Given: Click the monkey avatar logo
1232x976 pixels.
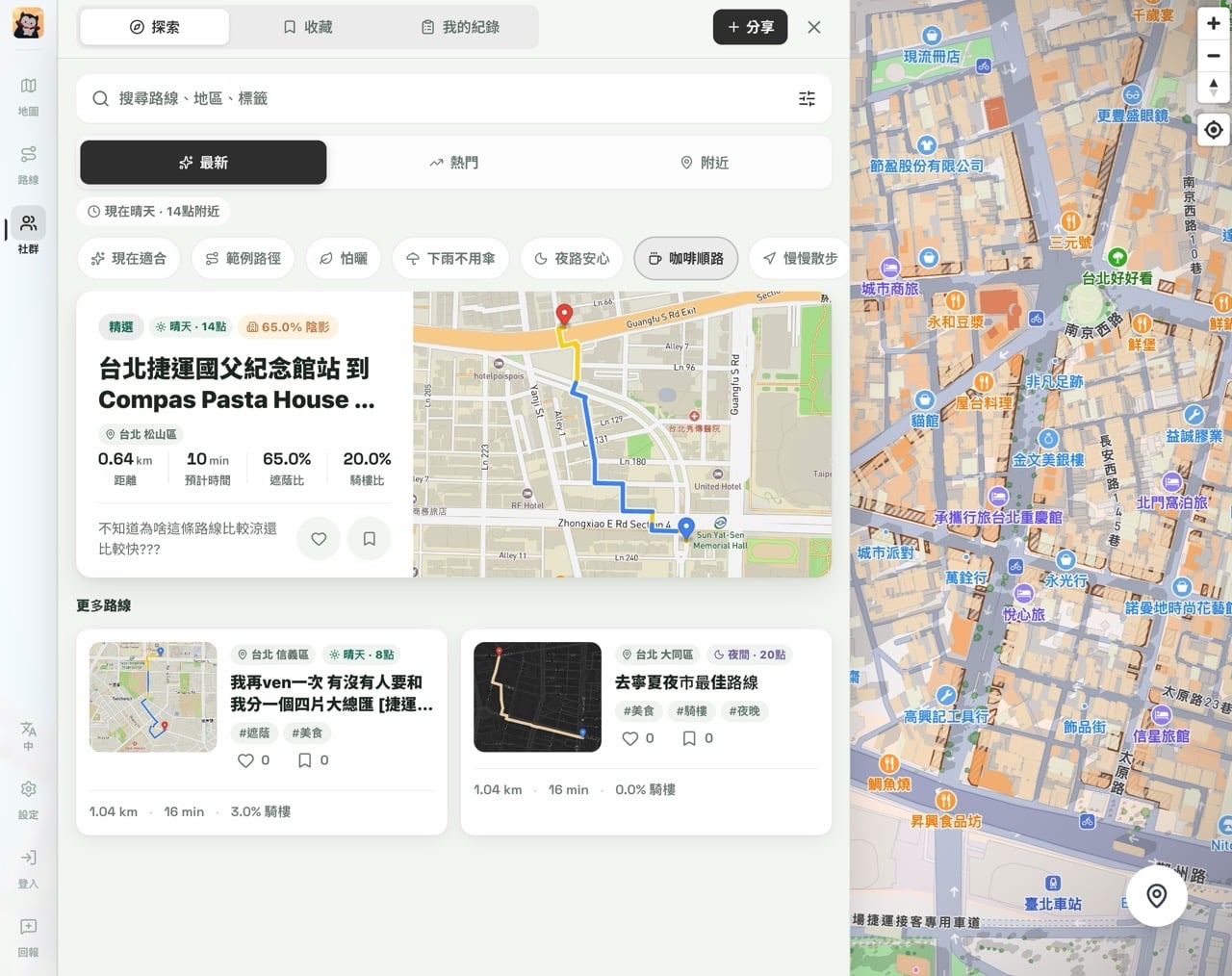Looking at the screenshot, I should (28, 23).
